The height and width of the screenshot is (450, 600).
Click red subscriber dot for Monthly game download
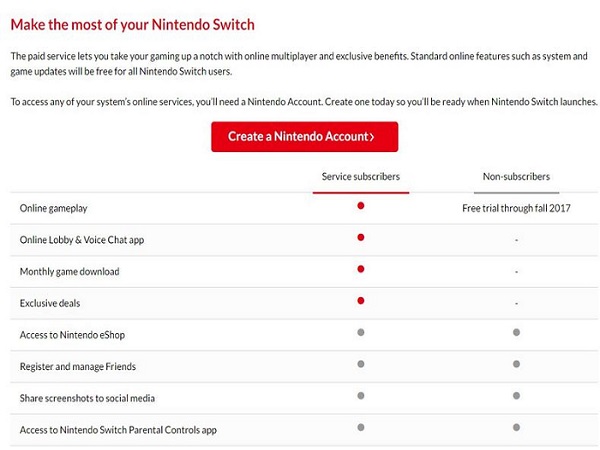(361, 269)
